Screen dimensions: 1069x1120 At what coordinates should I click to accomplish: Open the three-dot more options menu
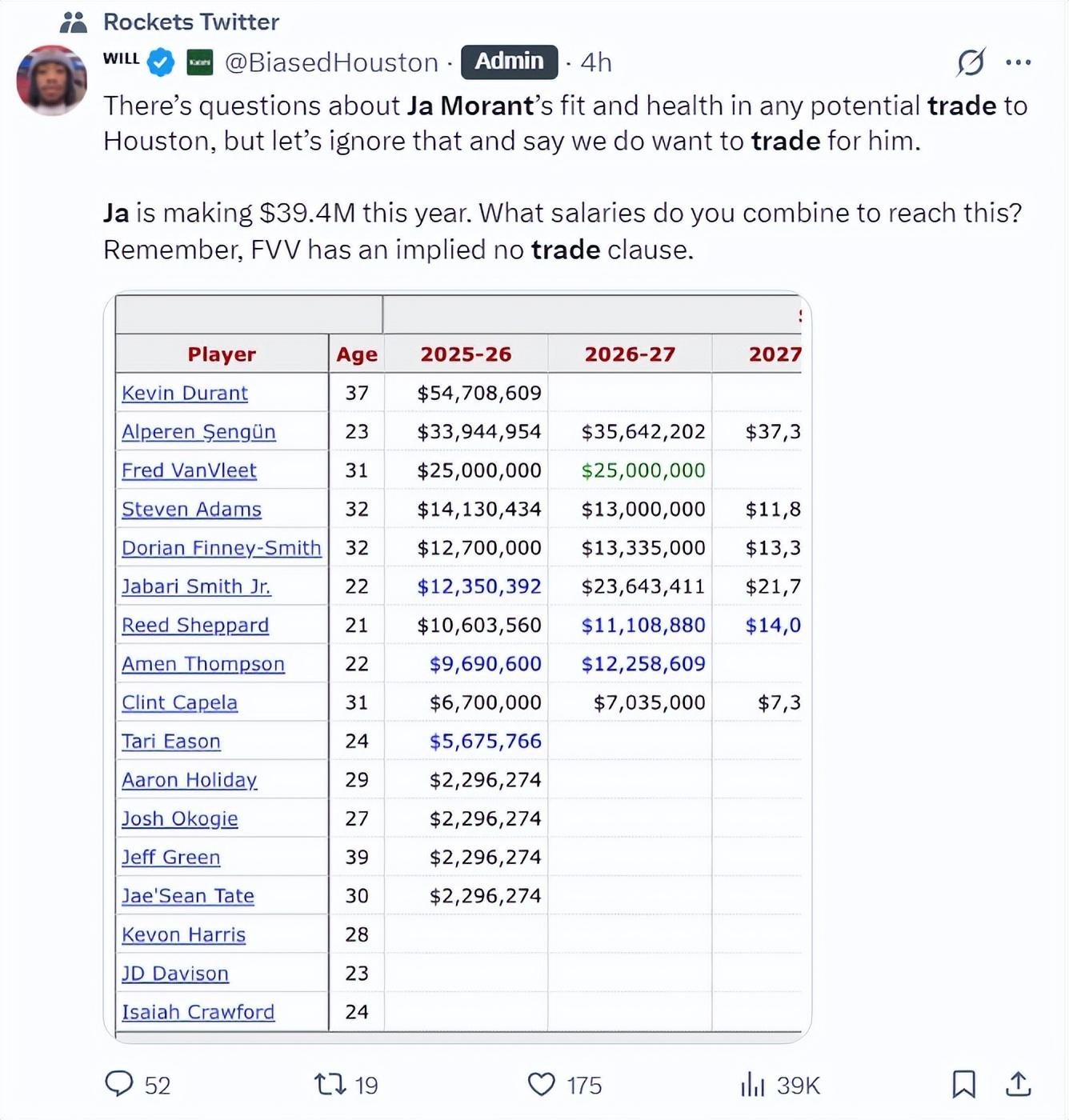(1018, 62)
